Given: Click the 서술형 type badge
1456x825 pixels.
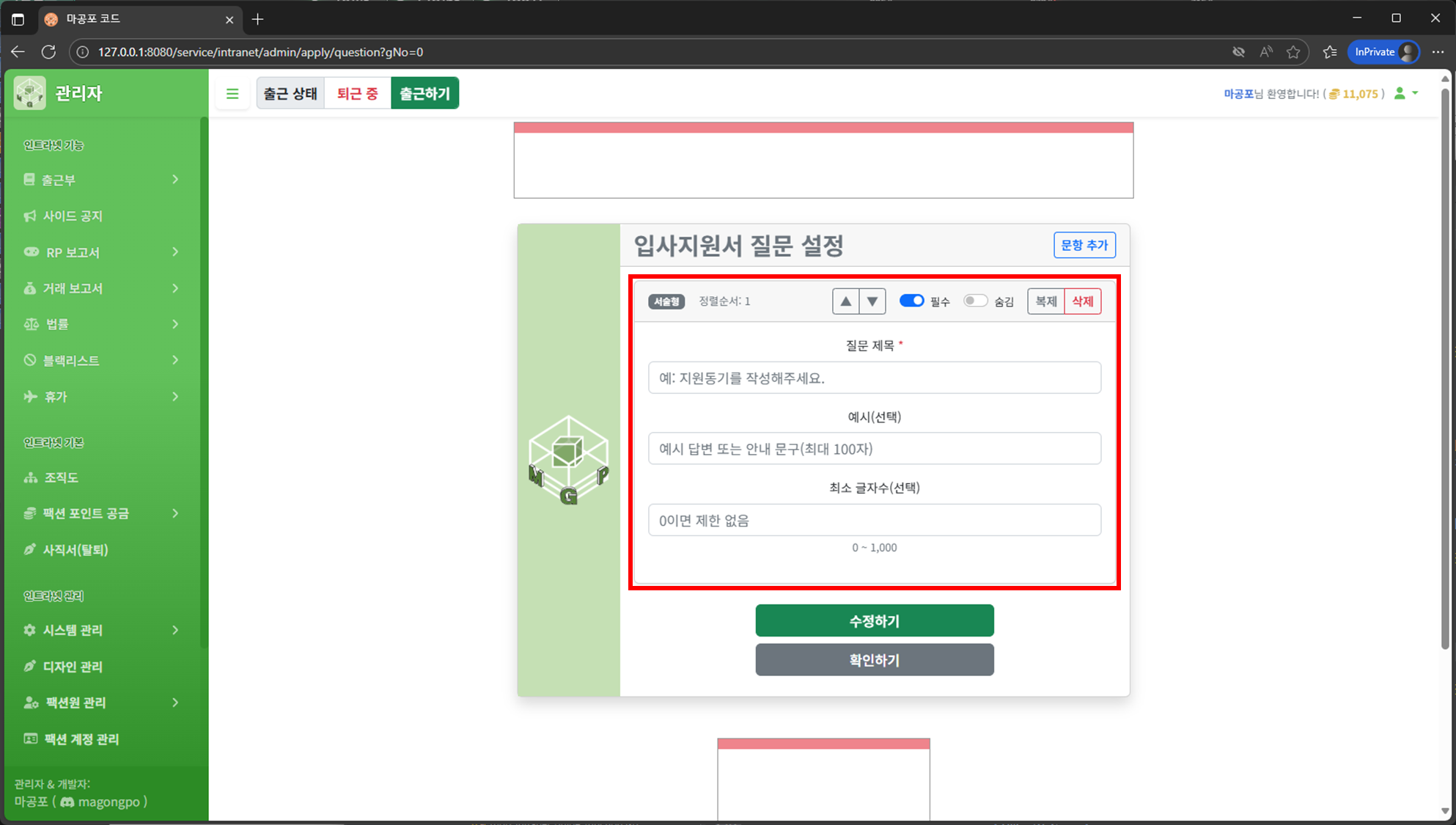Looking at the screenshot, I should pos(666,301).
